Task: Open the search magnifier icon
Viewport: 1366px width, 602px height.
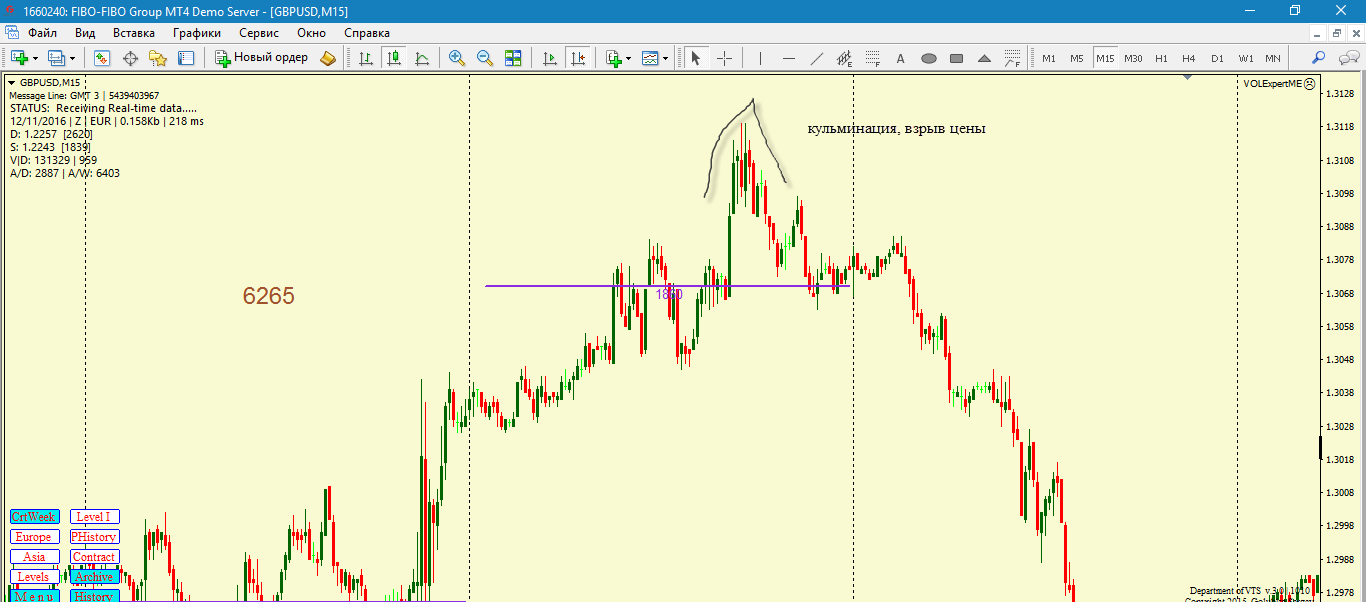Action: (1319, 58)
